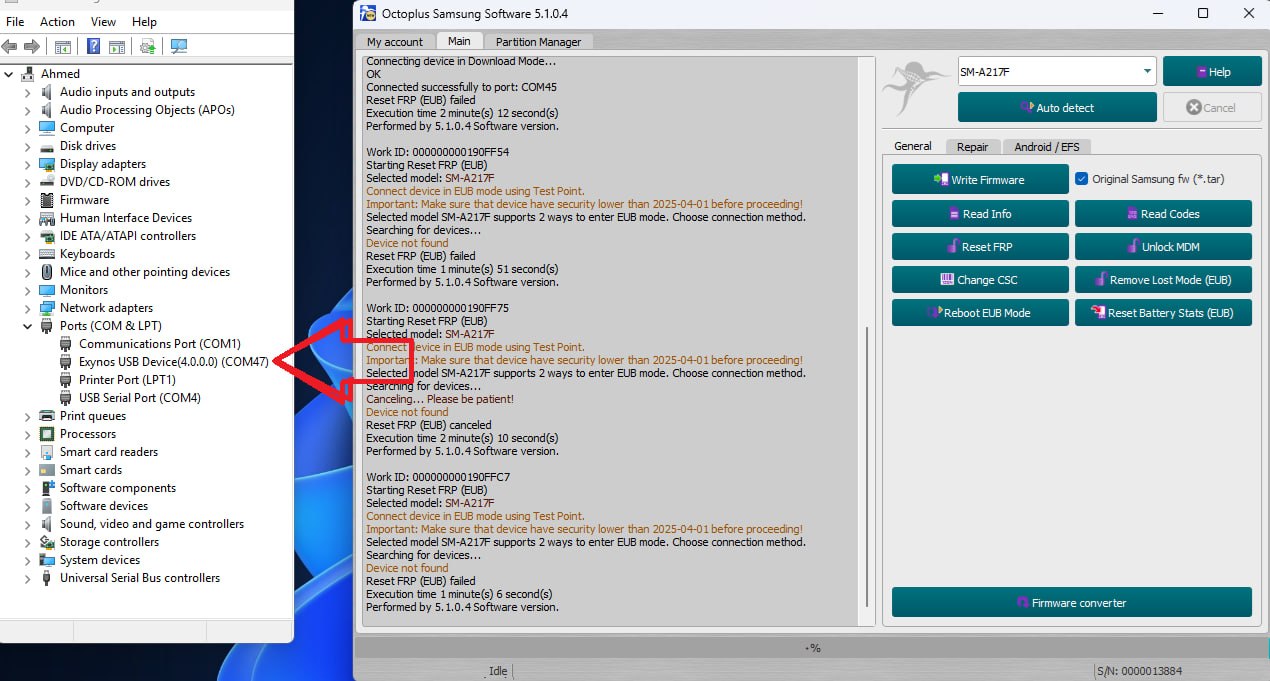Expand the Display adapters category
The width and height of the screenshot is (1270, 681).
tap(28, 164)
